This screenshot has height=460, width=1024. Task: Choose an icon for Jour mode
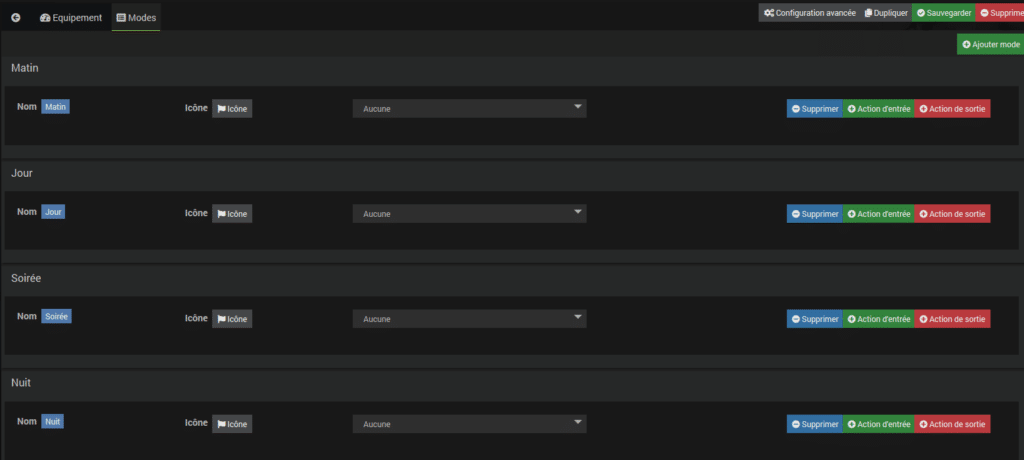click(232, 214)
